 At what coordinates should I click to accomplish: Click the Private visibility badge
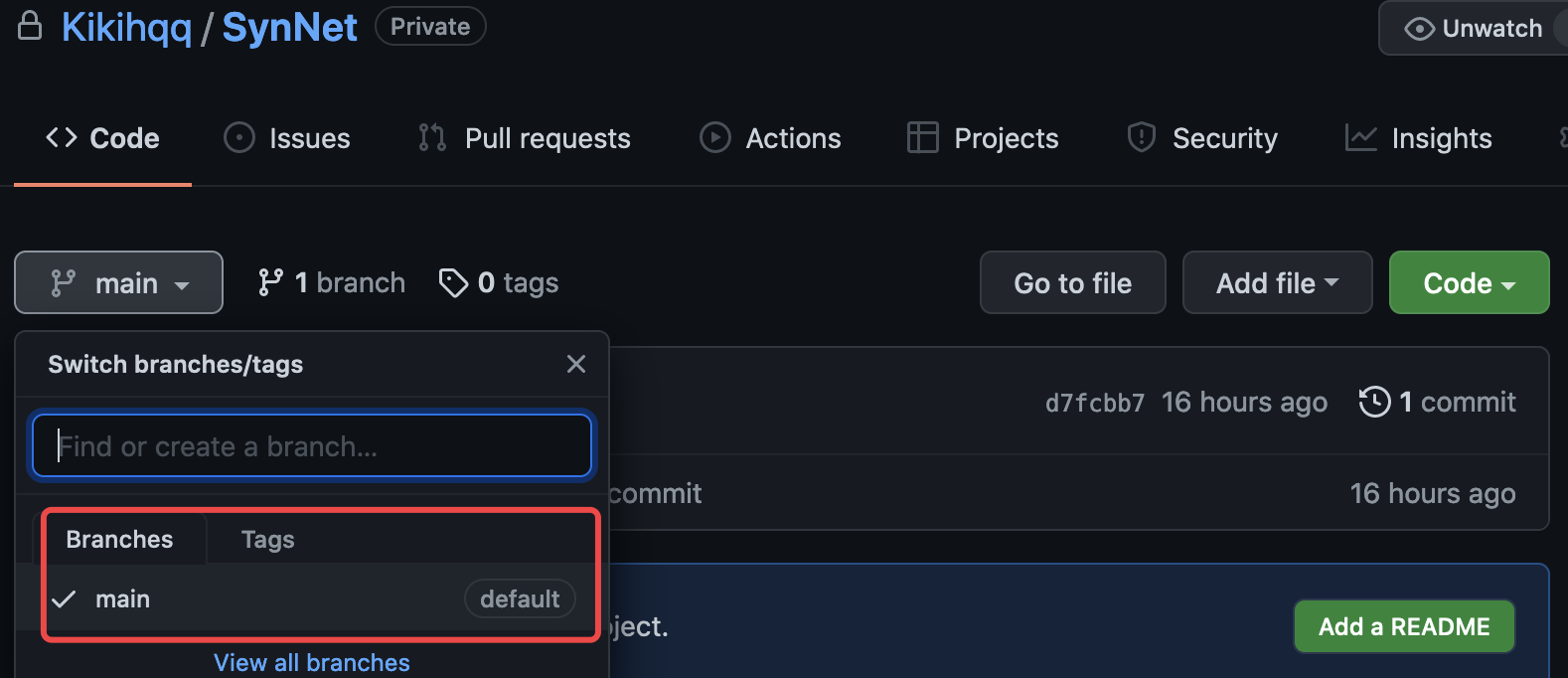click(x=430, y=26)
